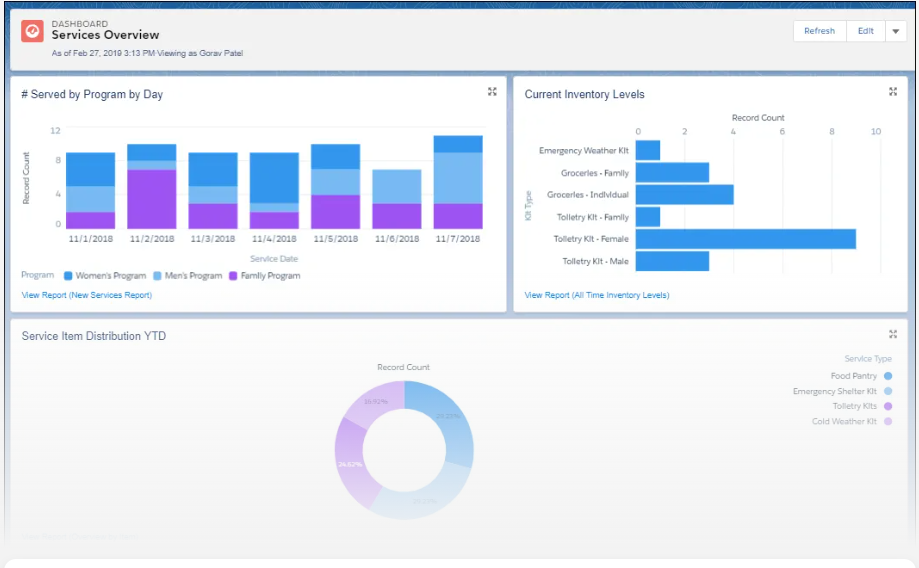Click the 'Current Inventory Levels' heading
Viewport: 919px width, 568px height.
pos(584,94)
